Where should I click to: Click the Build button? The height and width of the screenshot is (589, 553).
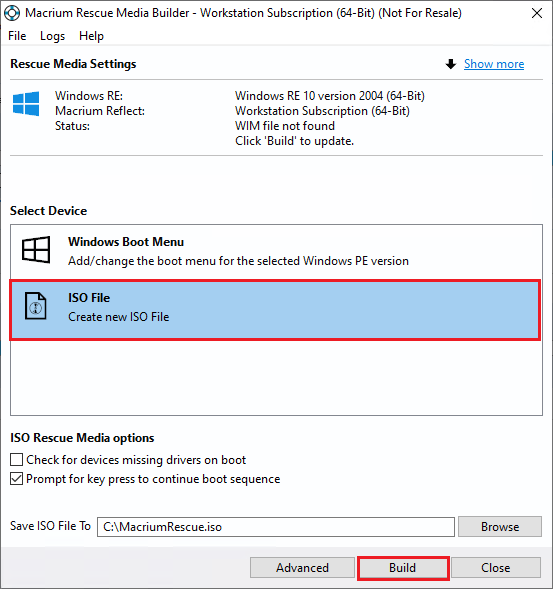coord(403,568)
